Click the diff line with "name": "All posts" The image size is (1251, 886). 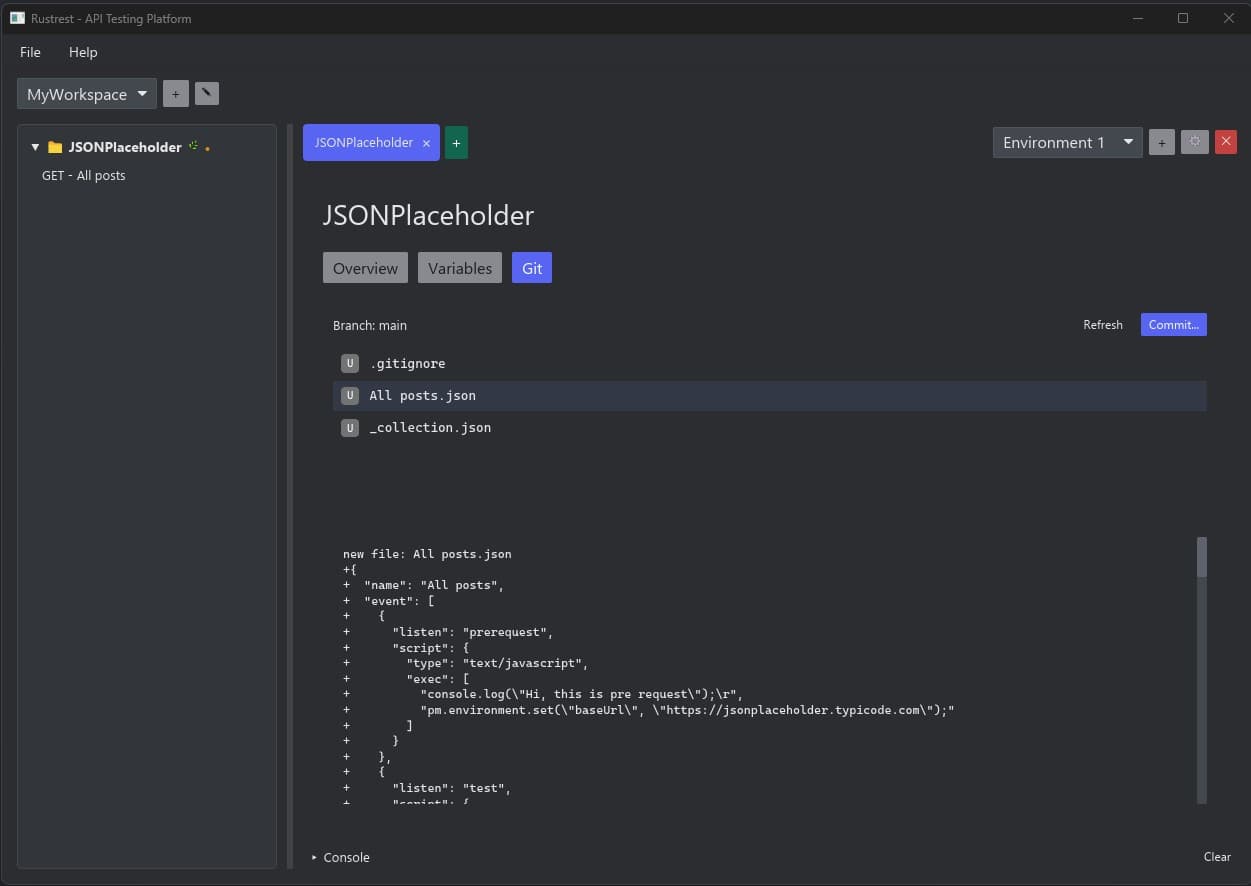coord(424,585)
